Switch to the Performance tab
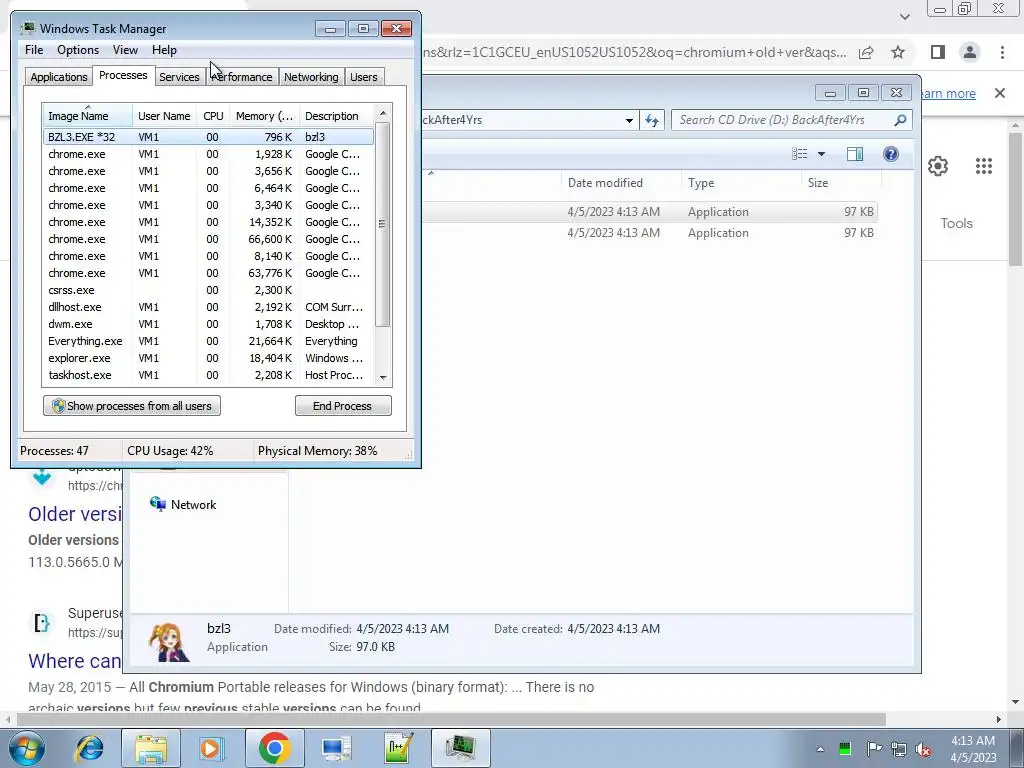This screenshot has height=768, width=1024. point(242,76)
